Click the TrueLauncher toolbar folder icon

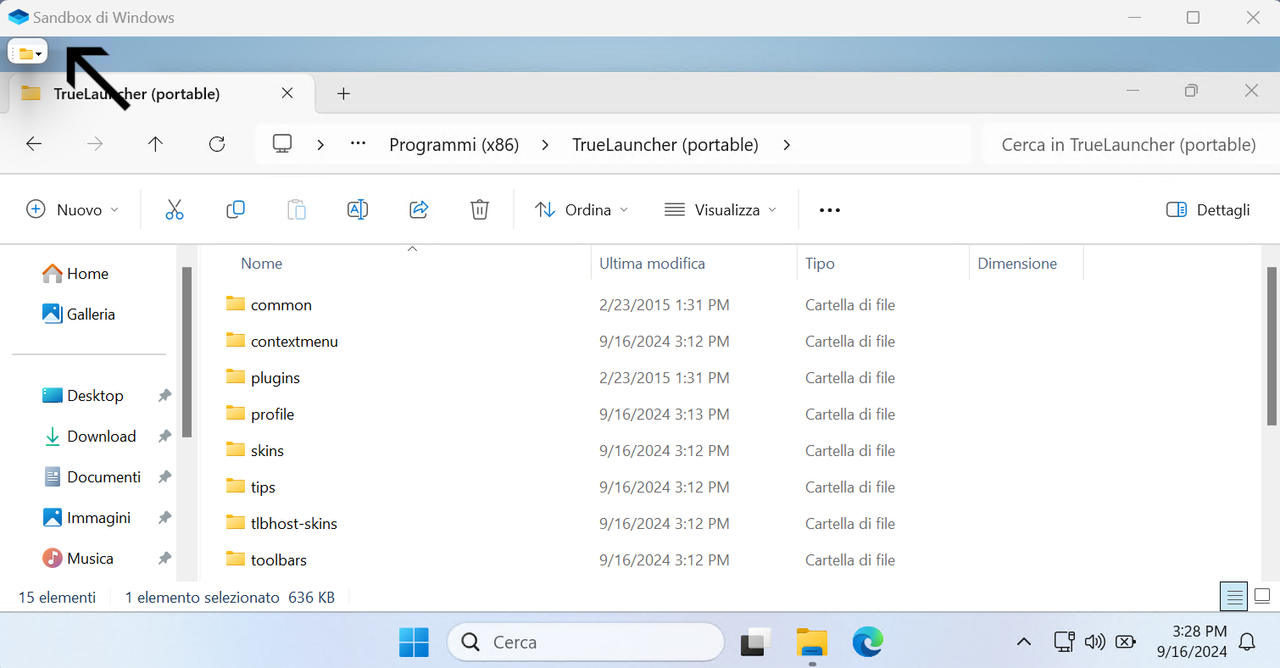pos(26,53)
